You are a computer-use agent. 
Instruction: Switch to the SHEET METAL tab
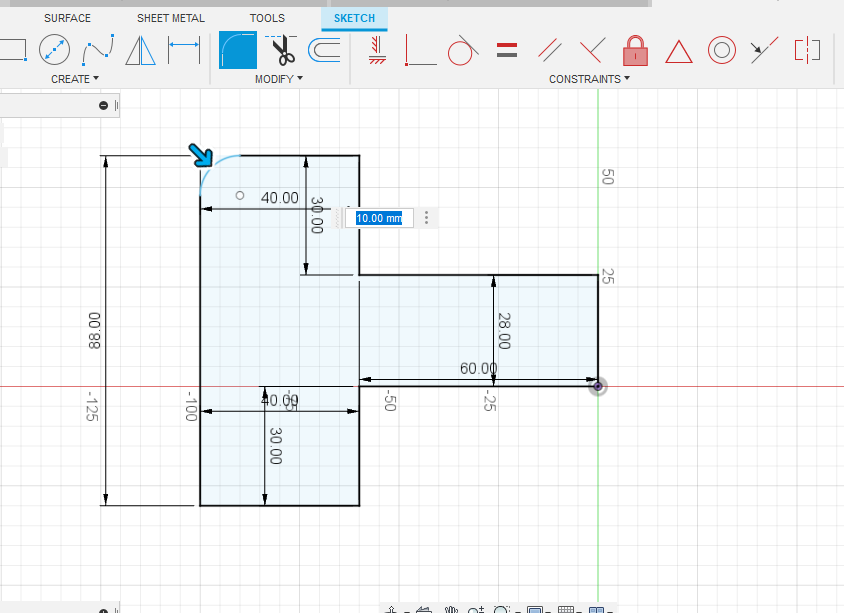(170, 18)
